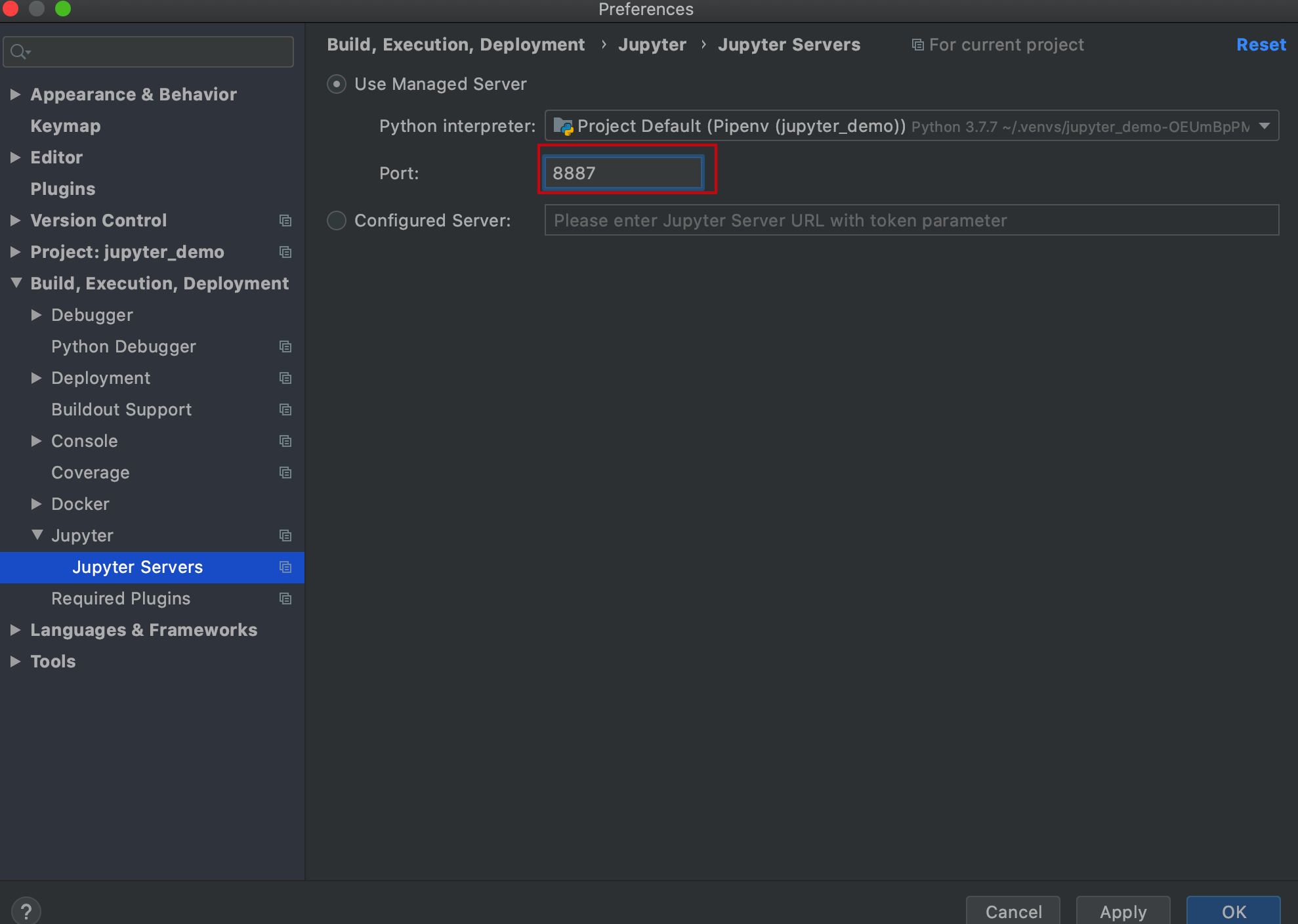Viewport: 1298px width, 924px height.
Task: Click project-level icon beside Jupyter row
Action: [285, 535]
